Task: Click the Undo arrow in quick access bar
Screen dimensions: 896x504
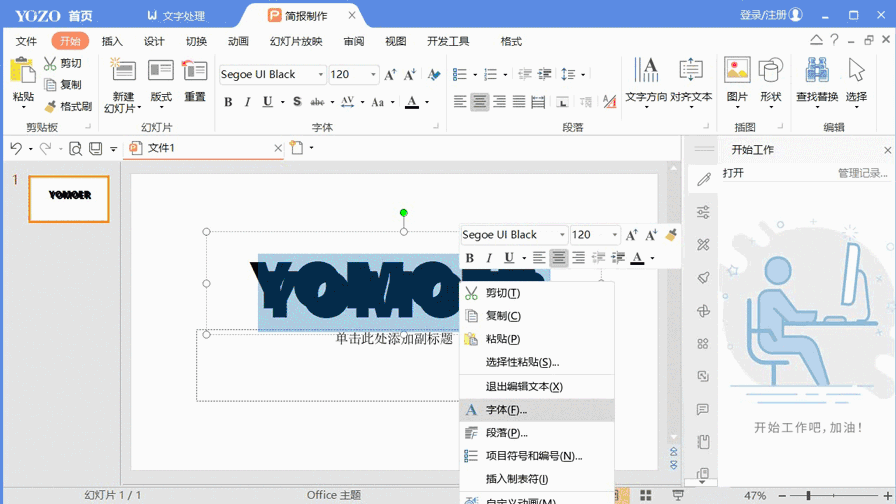Action: point(16,149)
